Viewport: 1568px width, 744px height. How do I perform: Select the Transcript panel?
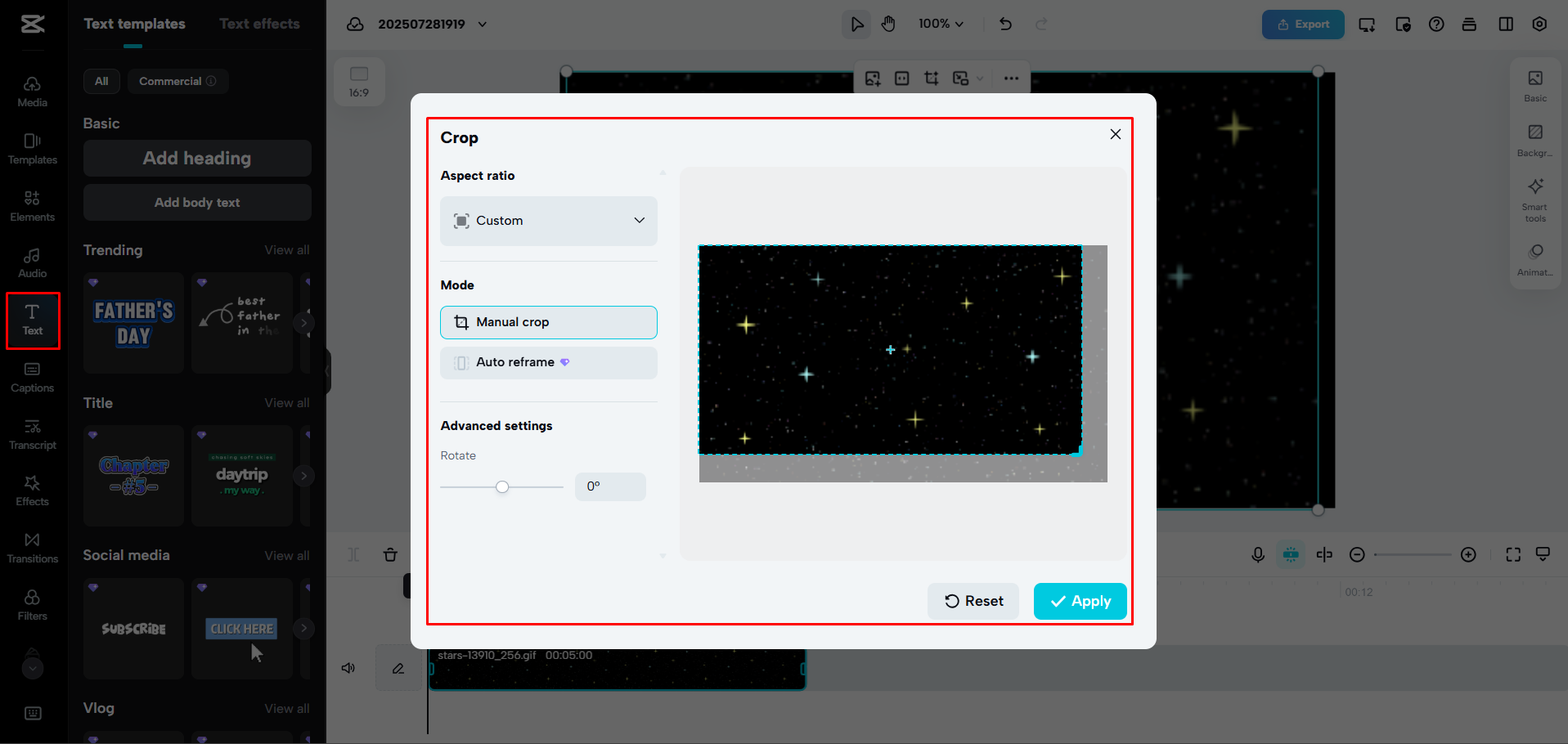[x=33, y=433]
